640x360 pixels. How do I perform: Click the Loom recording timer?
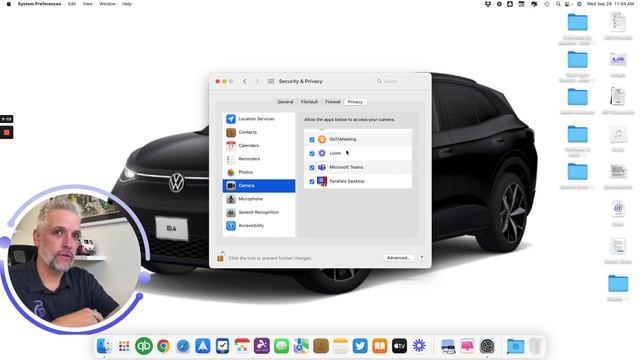[x=7, y=119]
